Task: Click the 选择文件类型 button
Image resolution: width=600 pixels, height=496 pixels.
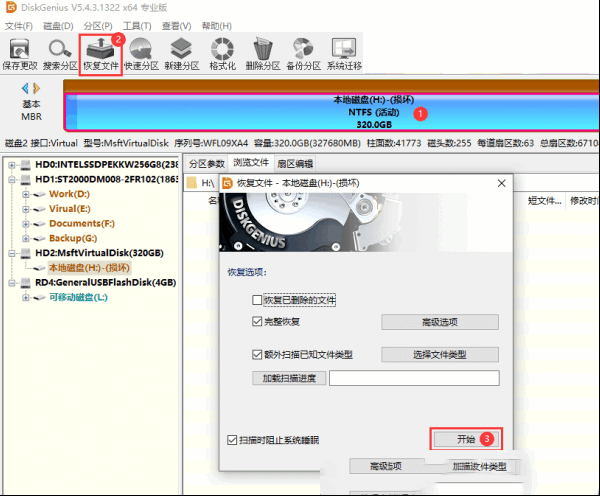Action: (440, 354)
